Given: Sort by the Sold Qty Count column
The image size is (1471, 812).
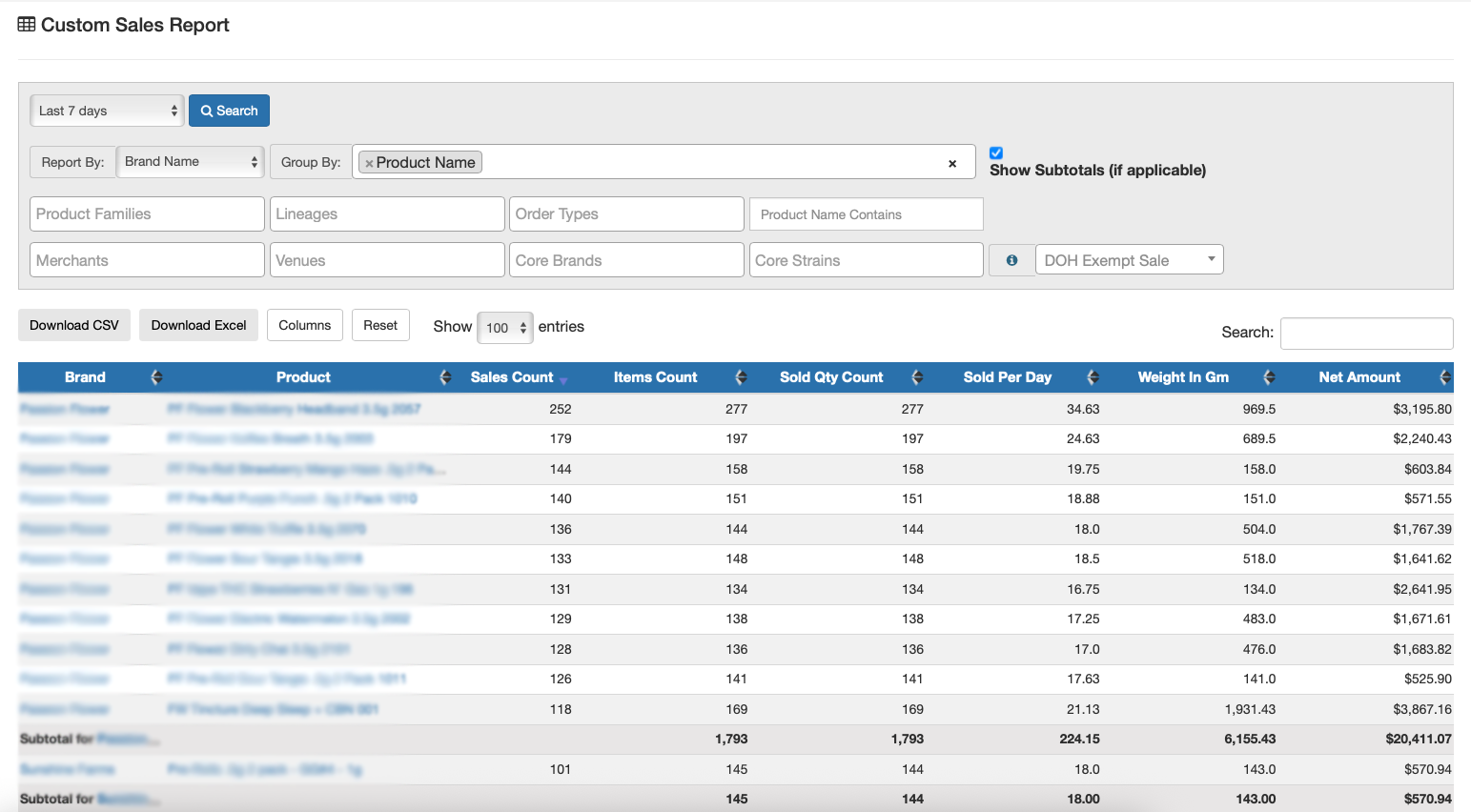Looking at the screenshot, I should [x=916, y=377].
